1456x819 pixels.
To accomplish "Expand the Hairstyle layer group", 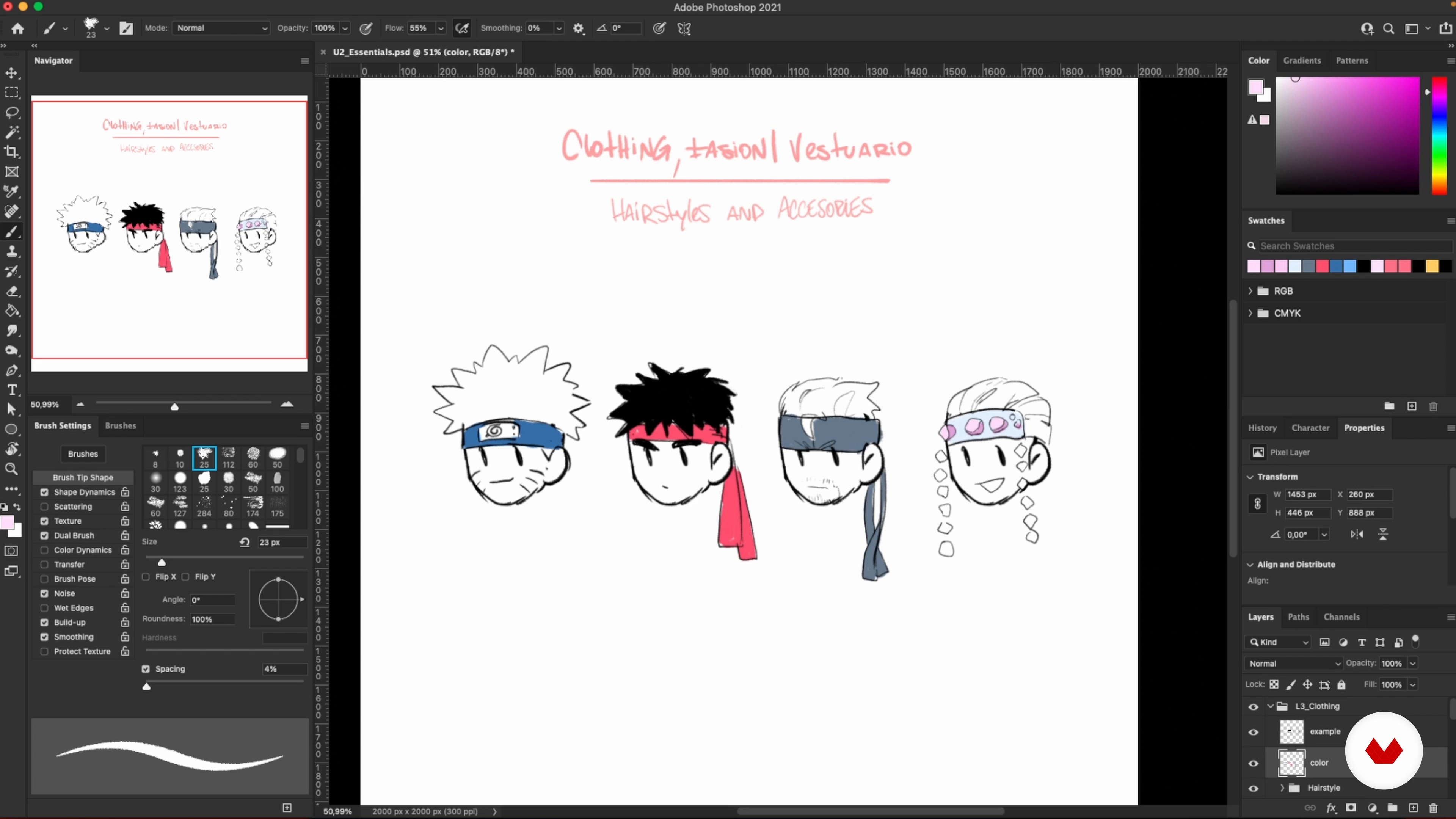I will tap(1282, 788).
